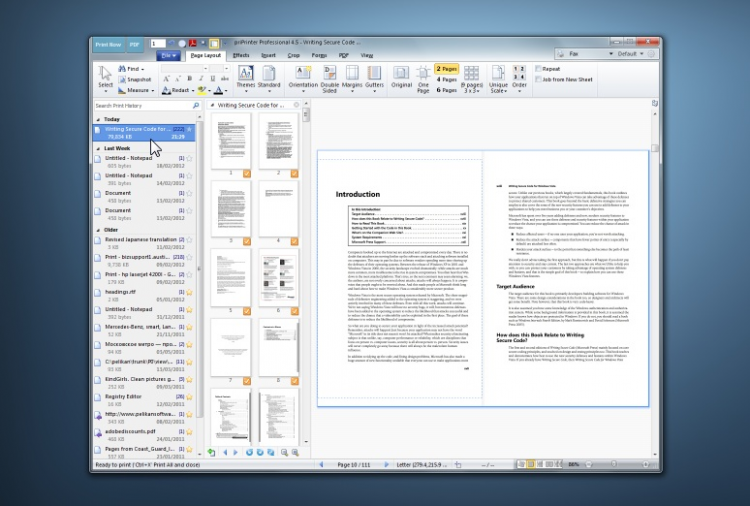This screenshot has height=506, width=750.
Task: Open the Standard page options
Action: click(269, 79)
